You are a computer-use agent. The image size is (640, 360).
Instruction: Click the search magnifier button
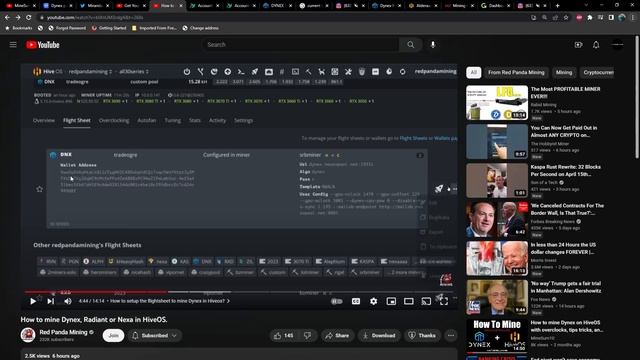point(411,44)
